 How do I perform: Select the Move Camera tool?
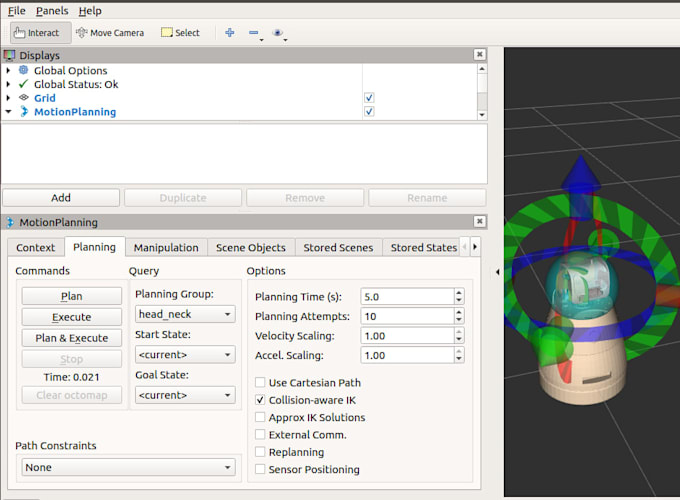(x=110, y=33)
